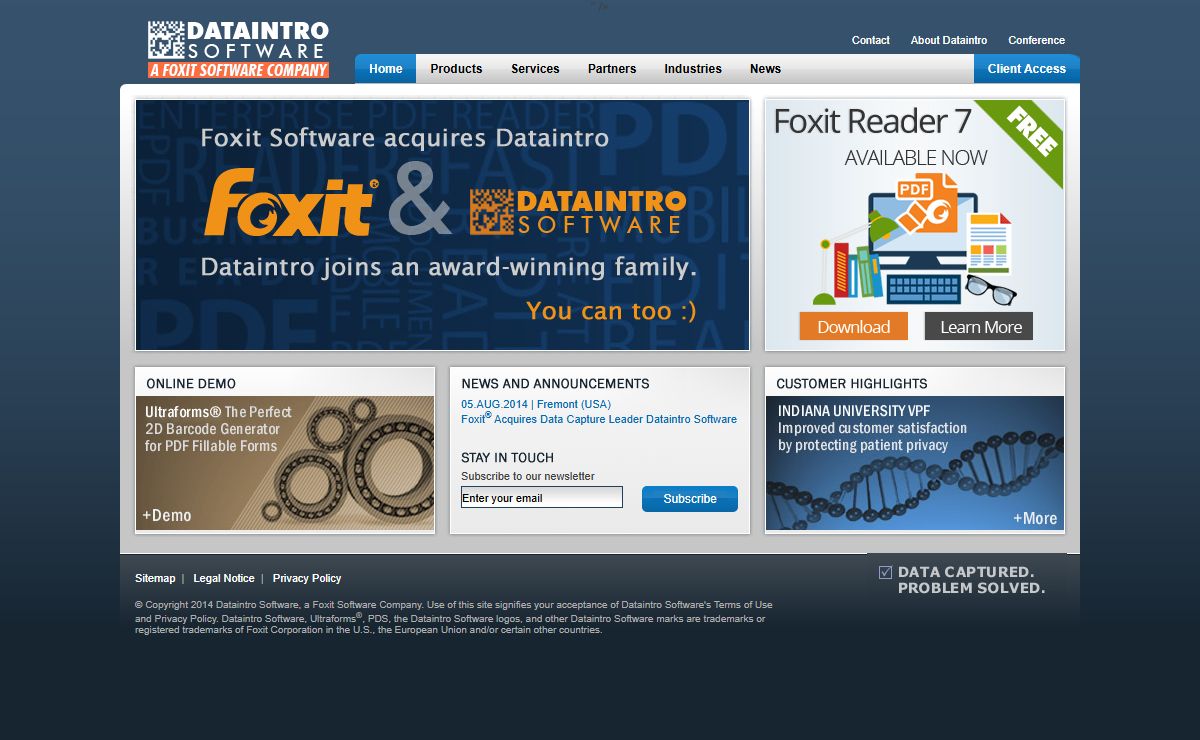Open the News menu item

pyautogui.click(x=765, y=69)
